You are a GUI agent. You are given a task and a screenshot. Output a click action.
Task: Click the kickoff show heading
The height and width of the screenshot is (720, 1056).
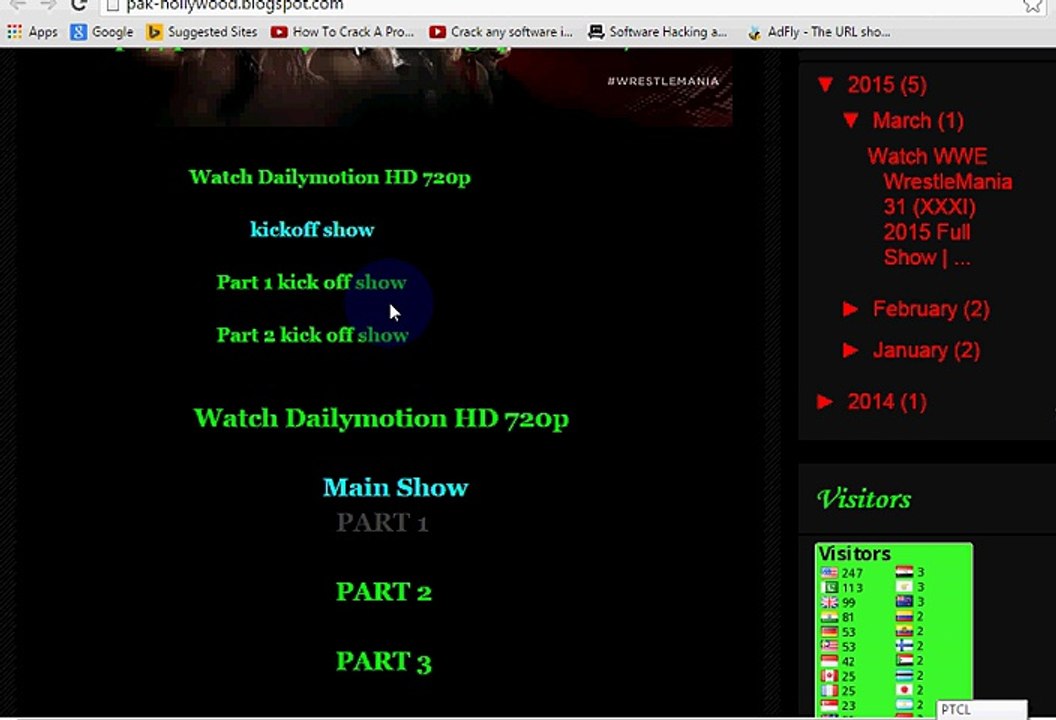click(312, 230)
